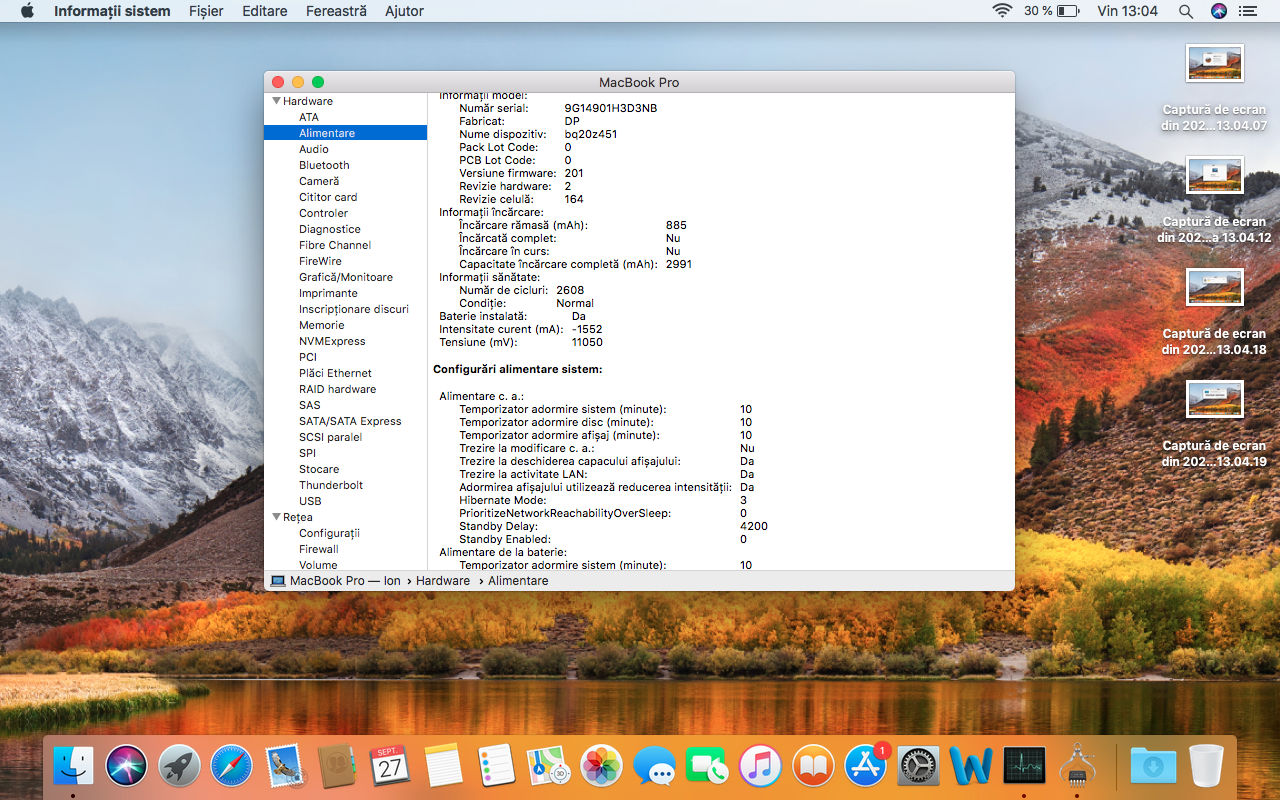
Task: Click Standby Delay value 4200
Action: click(754, 526)
